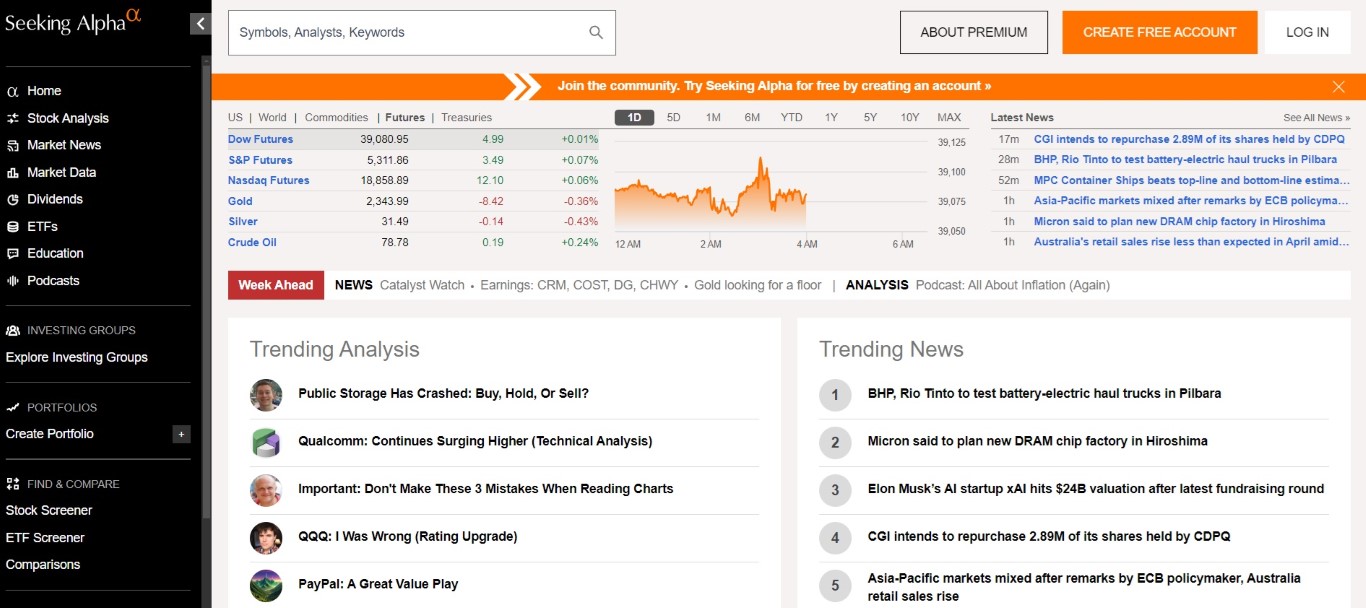Open the Crude Oil quote link

click(x=252, y=242)
